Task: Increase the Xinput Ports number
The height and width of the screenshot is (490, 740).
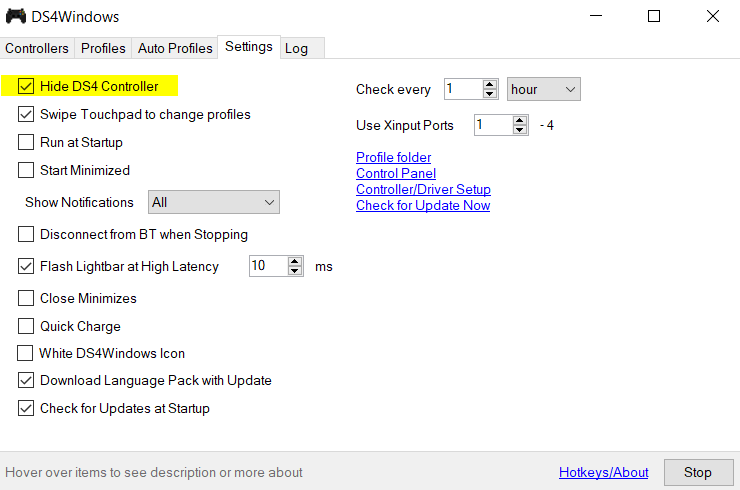Action: pos(520,120)
